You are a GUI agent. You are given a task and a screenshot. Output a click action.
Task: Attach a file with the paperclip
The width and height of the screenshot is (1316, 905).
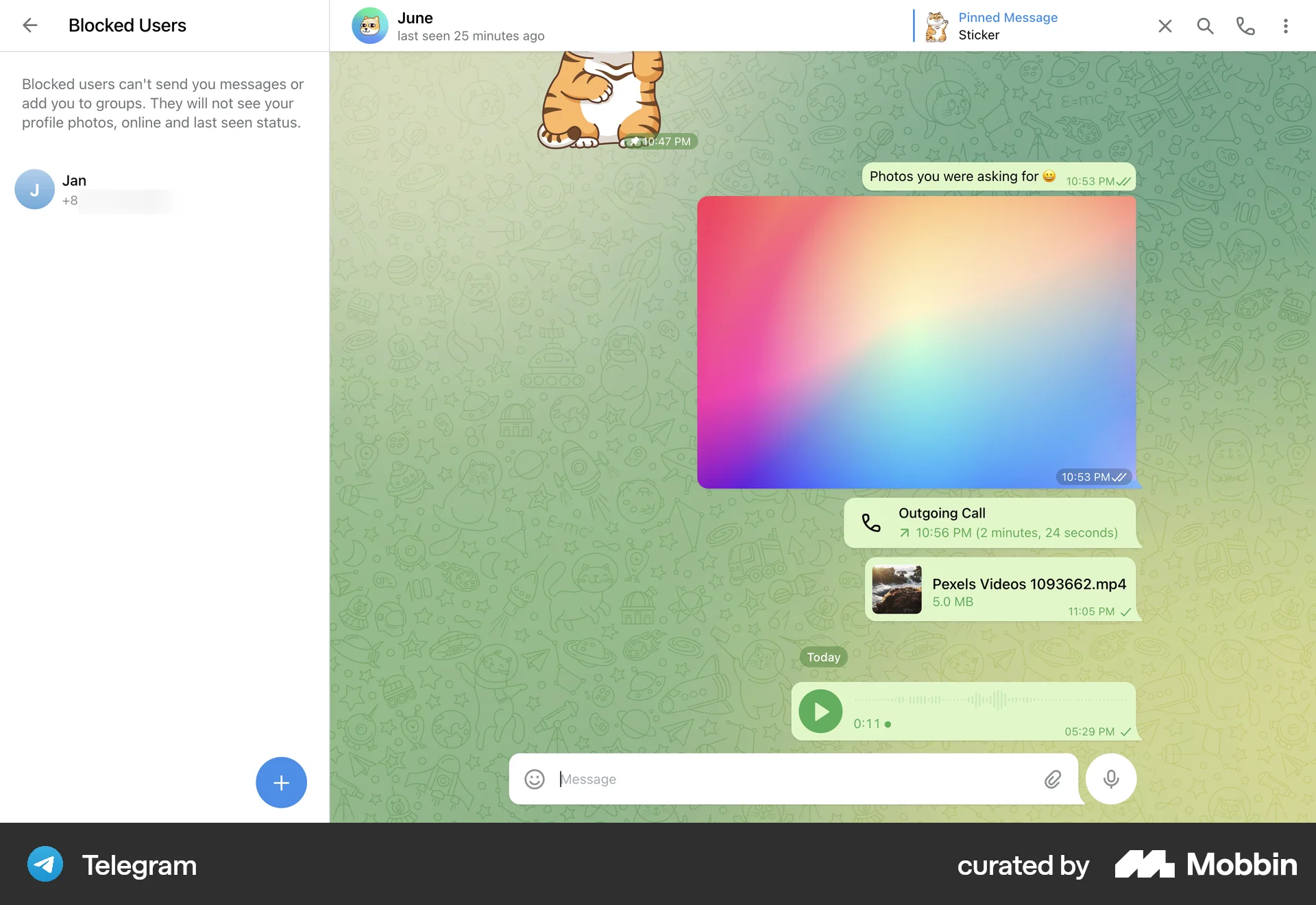pos(1053,779)
